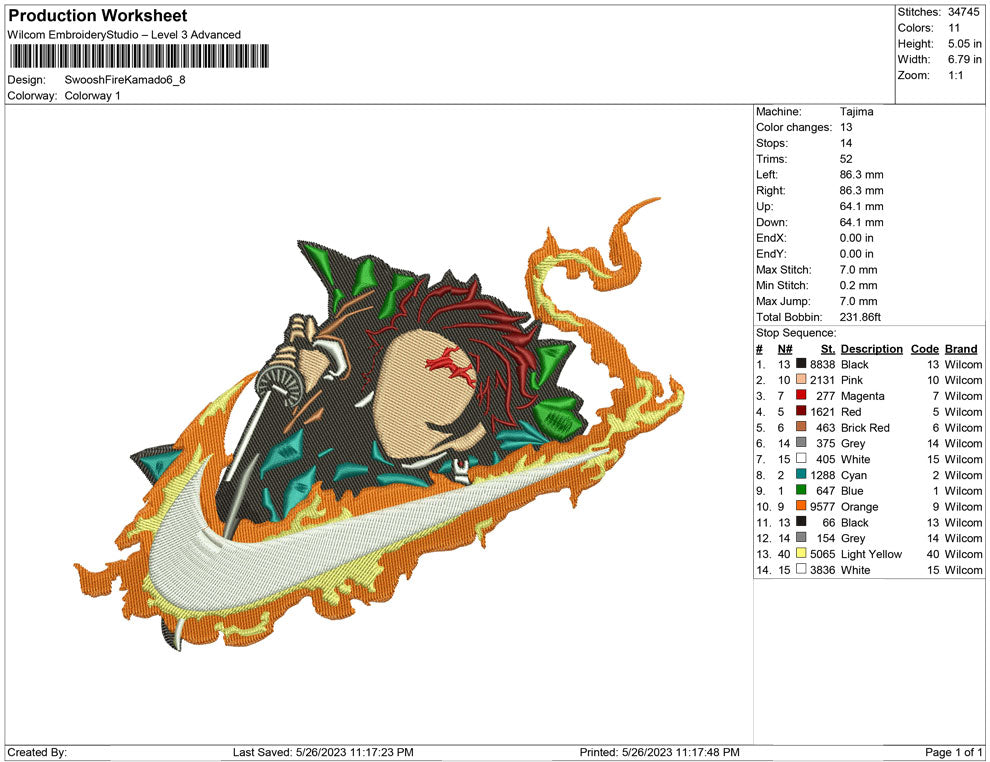Select the Orange color swatch in stop 10

click(x=801, y=506)
